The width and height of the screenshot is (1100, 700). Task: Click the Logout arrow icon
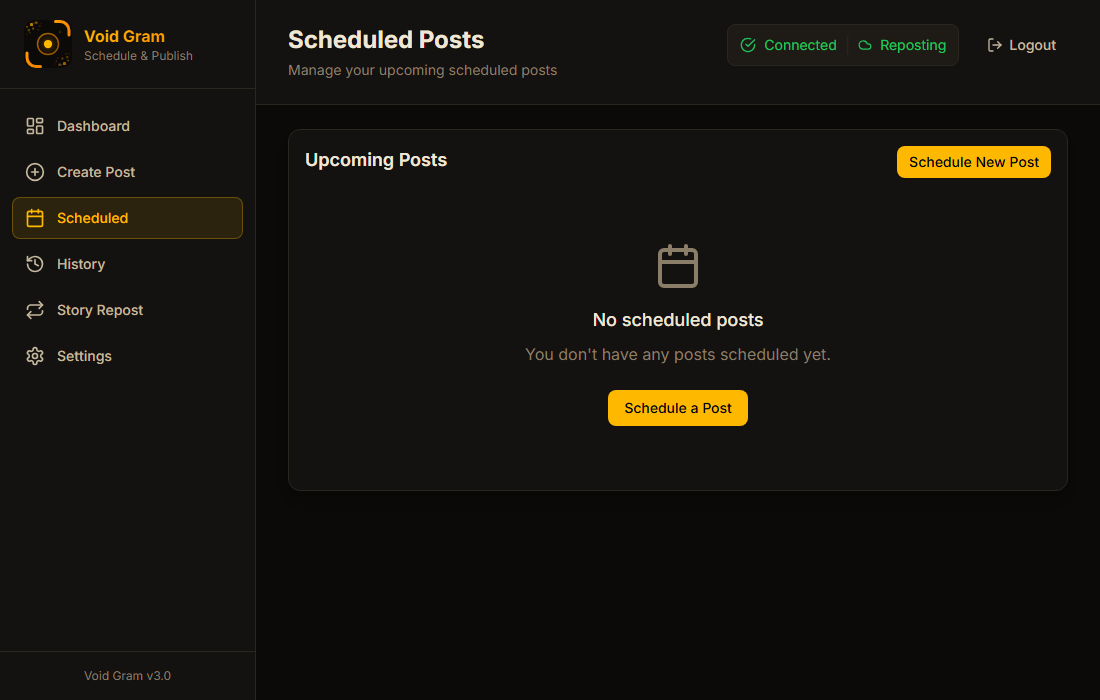994,45
